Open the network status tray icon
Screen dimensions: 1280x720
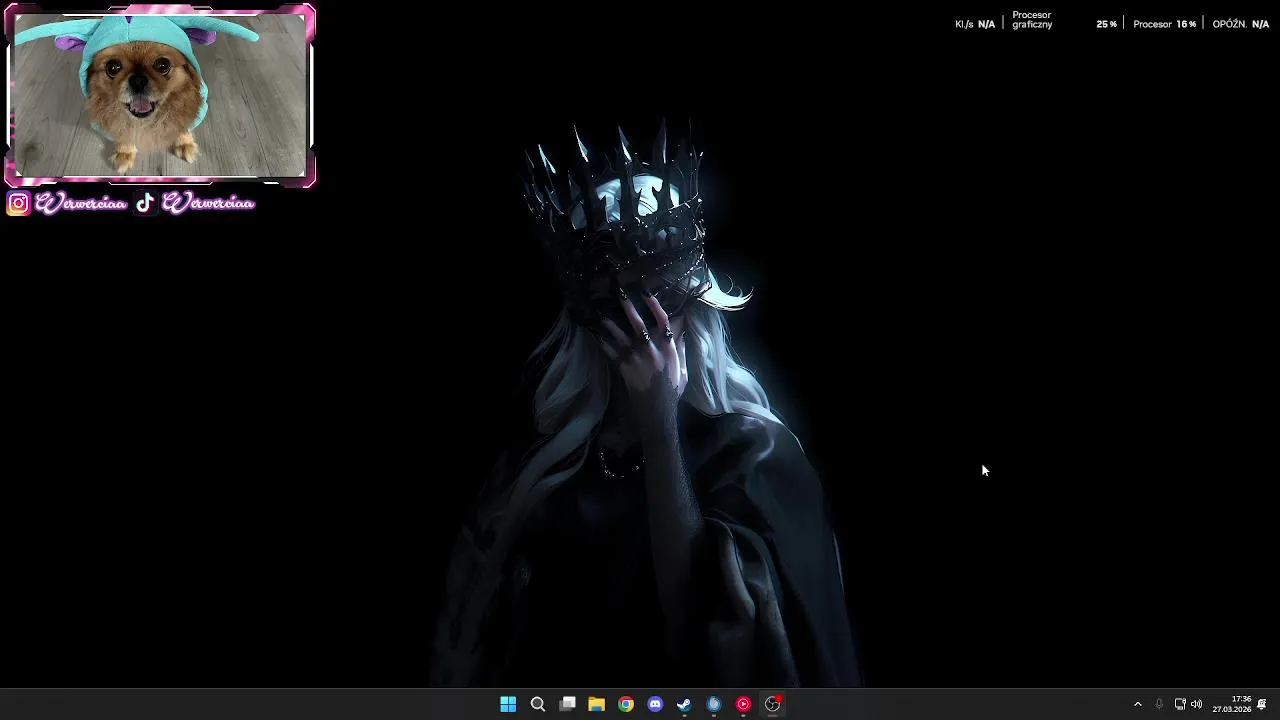[x=1180, y=704]
